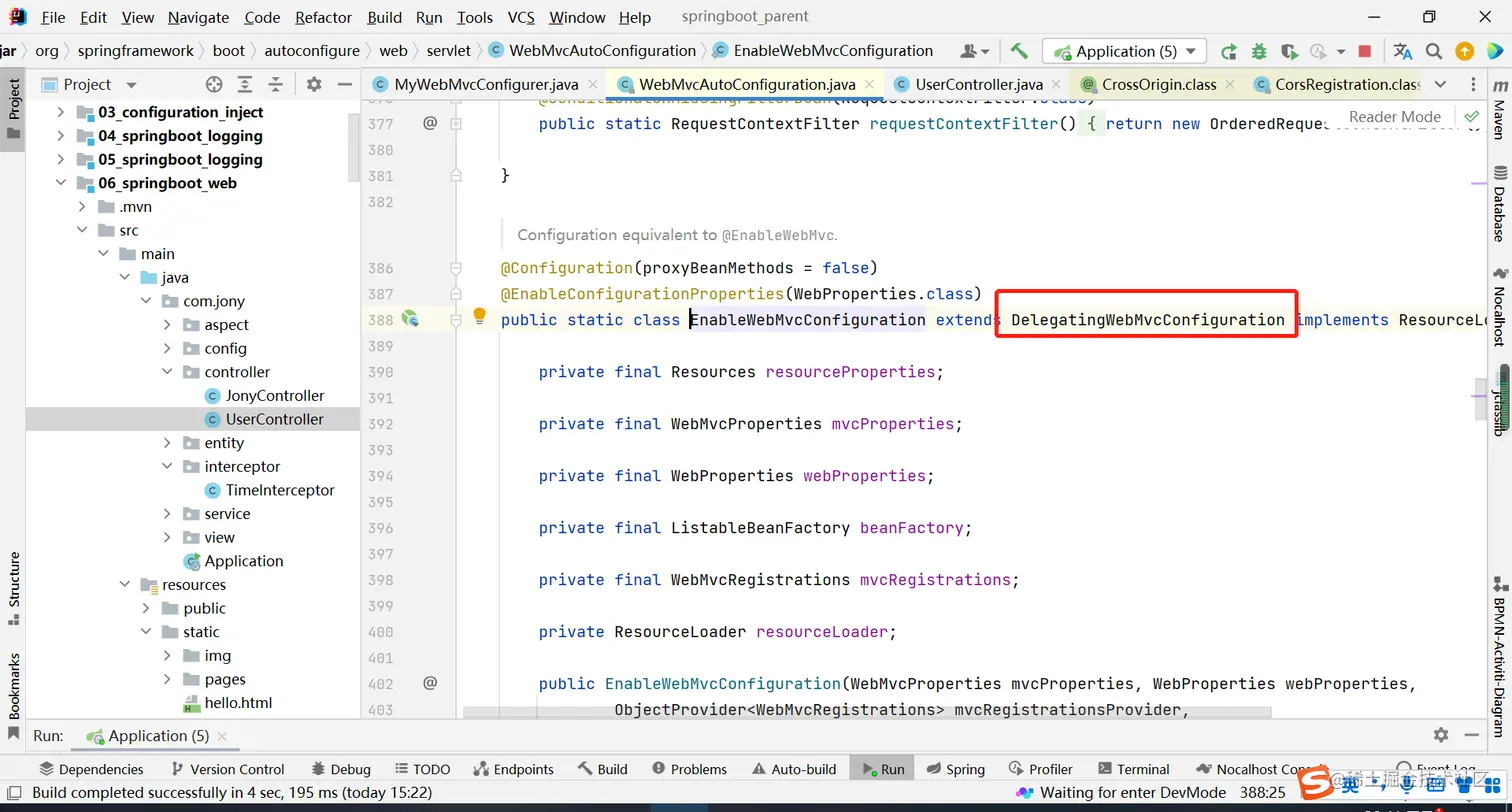
Task: Open Project panel gear options
Action: tap(314, 84)
